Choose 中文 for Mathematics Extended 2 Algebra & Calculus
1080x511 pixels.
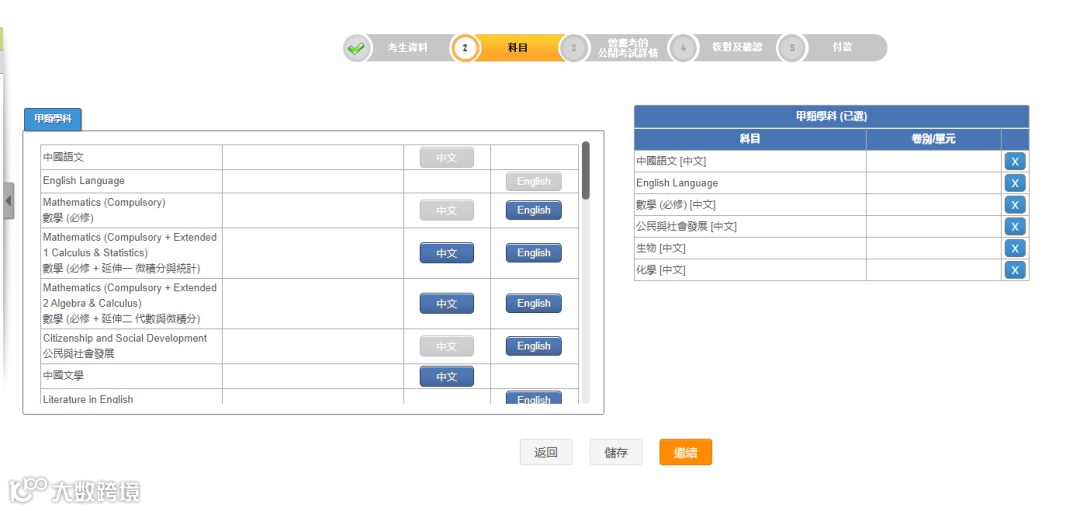pos(446,304)
